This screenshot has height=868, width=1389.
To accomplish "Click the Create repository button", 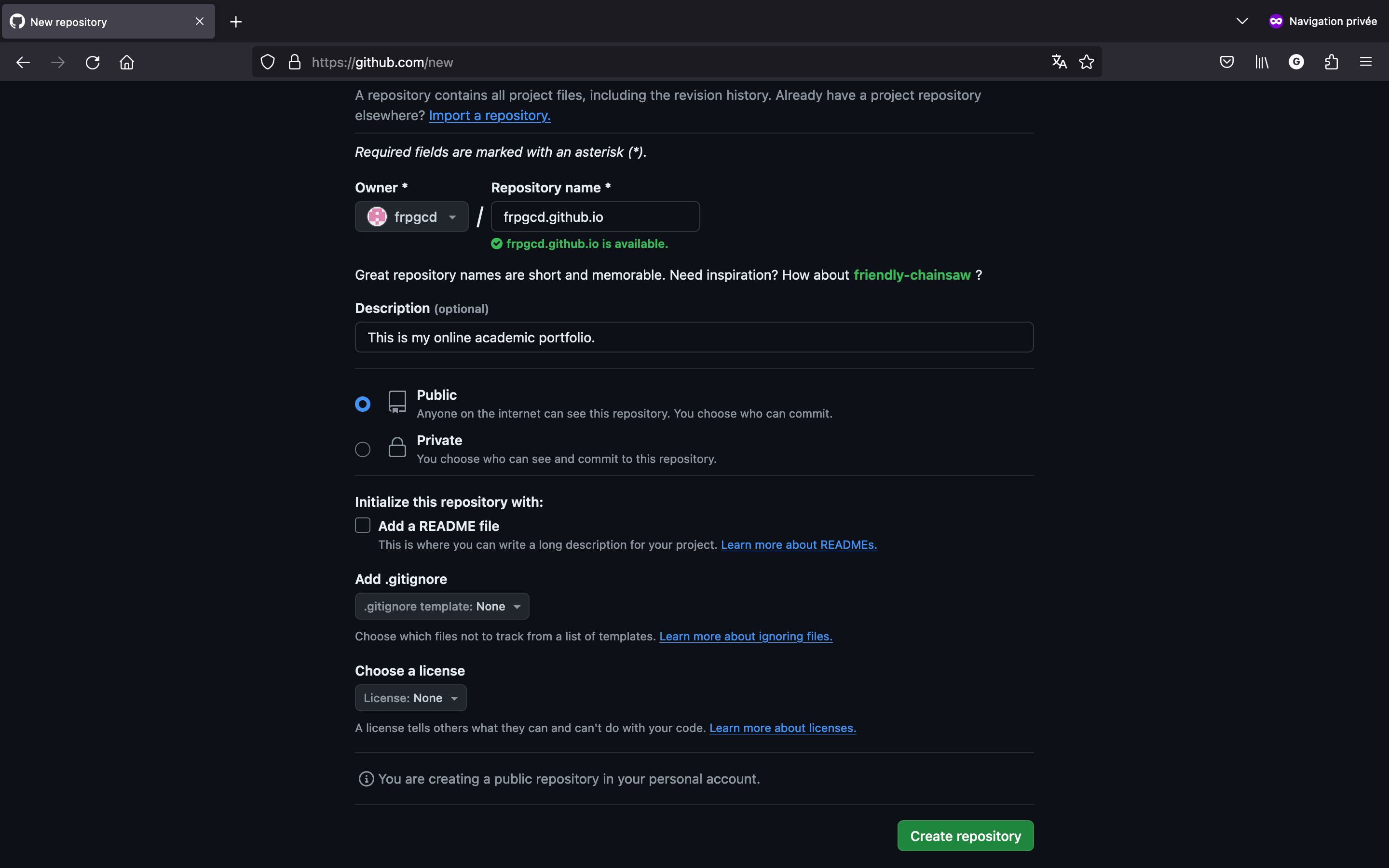I will coord(966,836).
